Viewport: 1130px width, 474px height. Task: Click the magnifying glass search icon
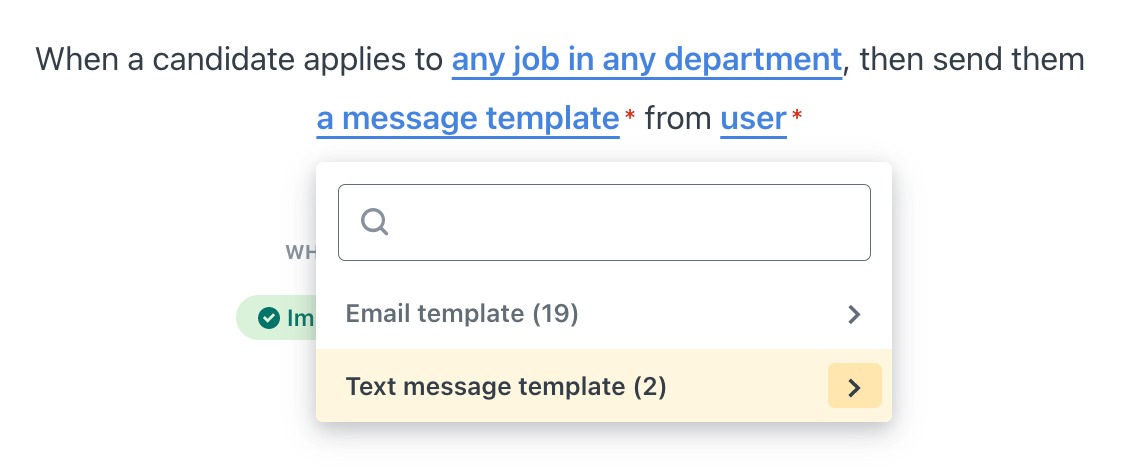coord(375,222)
